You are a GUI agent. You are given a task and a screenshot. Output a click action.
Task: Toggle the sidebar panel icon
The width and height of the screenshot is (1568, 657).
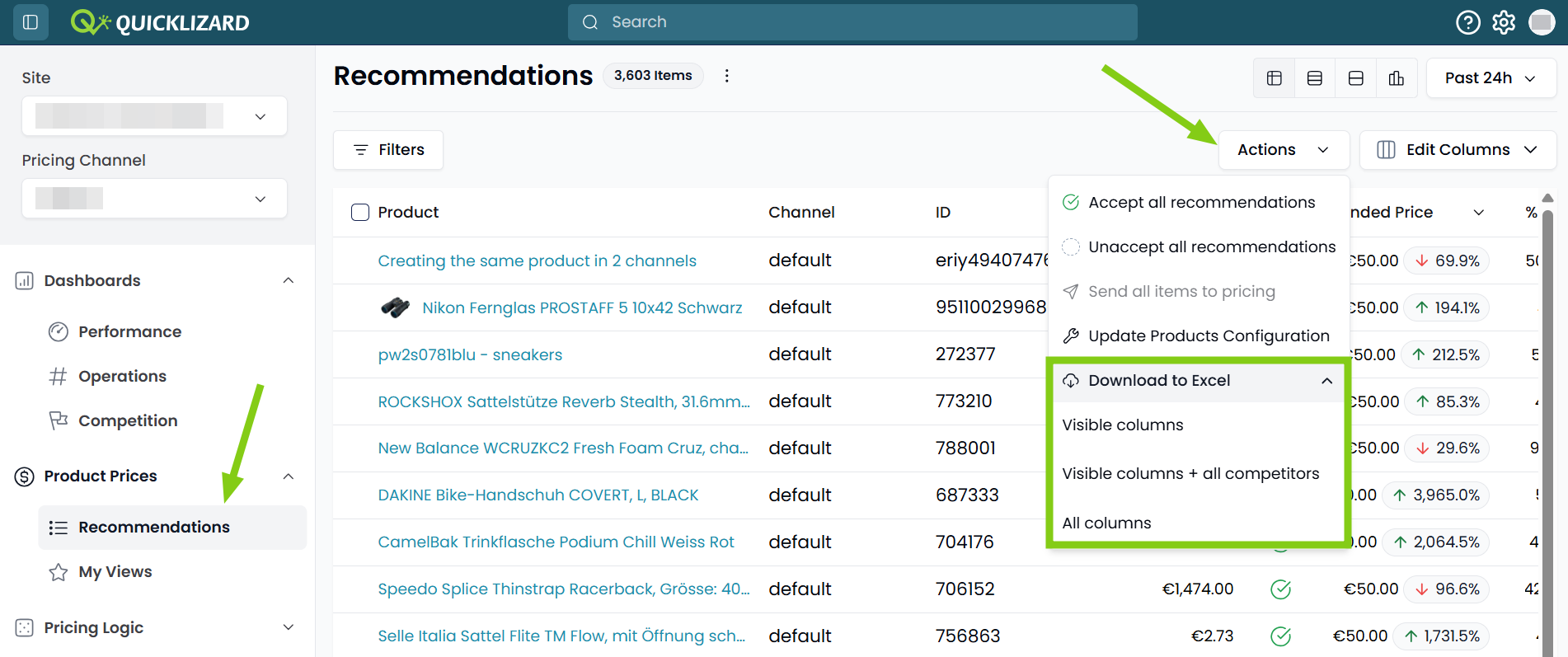tap(31, 22)
